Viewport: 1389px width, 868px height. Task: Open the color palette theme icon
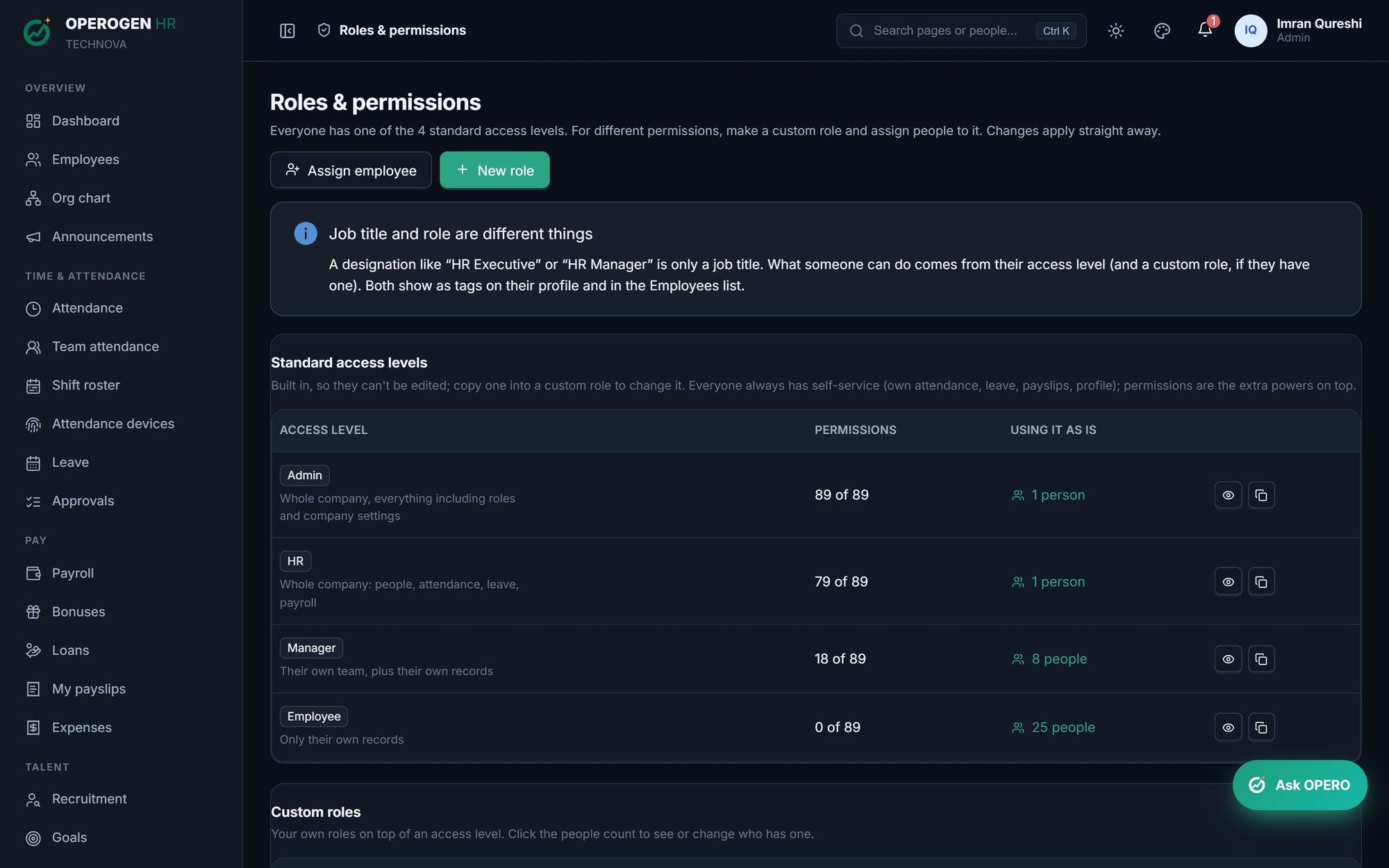pos(1162,31)
